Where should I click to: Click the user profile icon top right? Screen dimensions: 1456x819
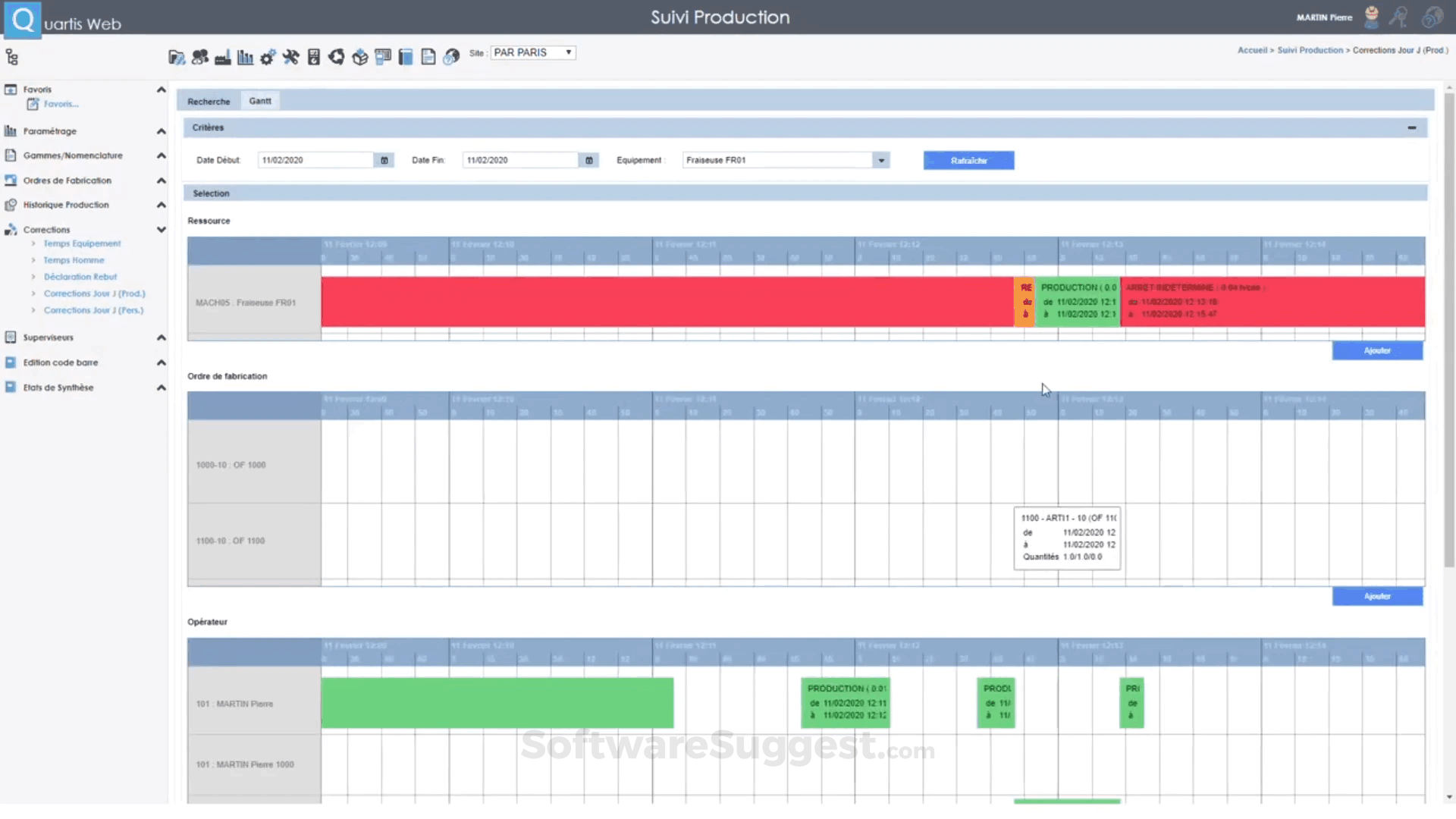point(1371,17)
